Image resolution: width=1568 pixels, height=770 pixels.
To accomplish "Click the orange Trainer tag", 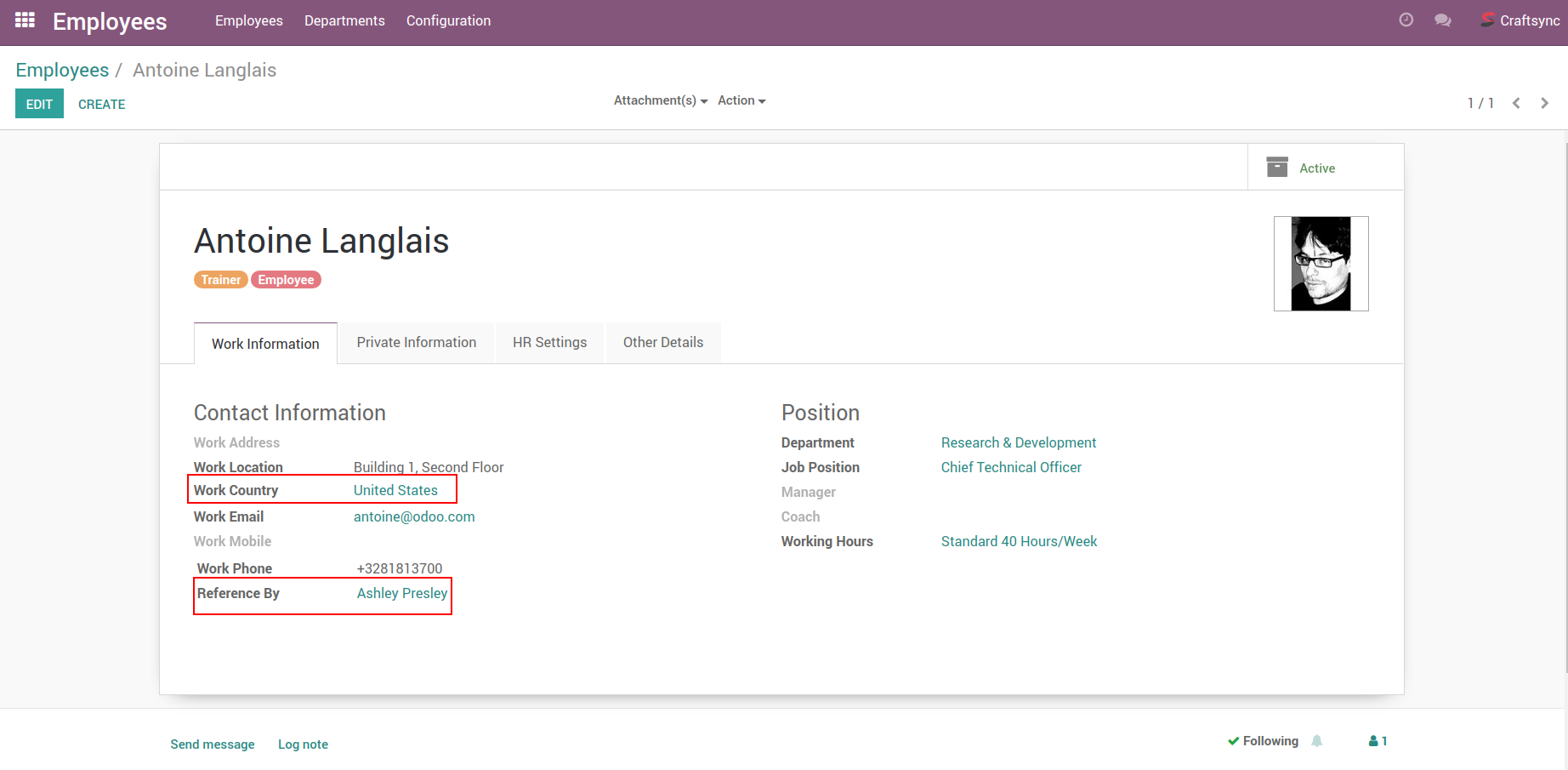I will (220, 280).
